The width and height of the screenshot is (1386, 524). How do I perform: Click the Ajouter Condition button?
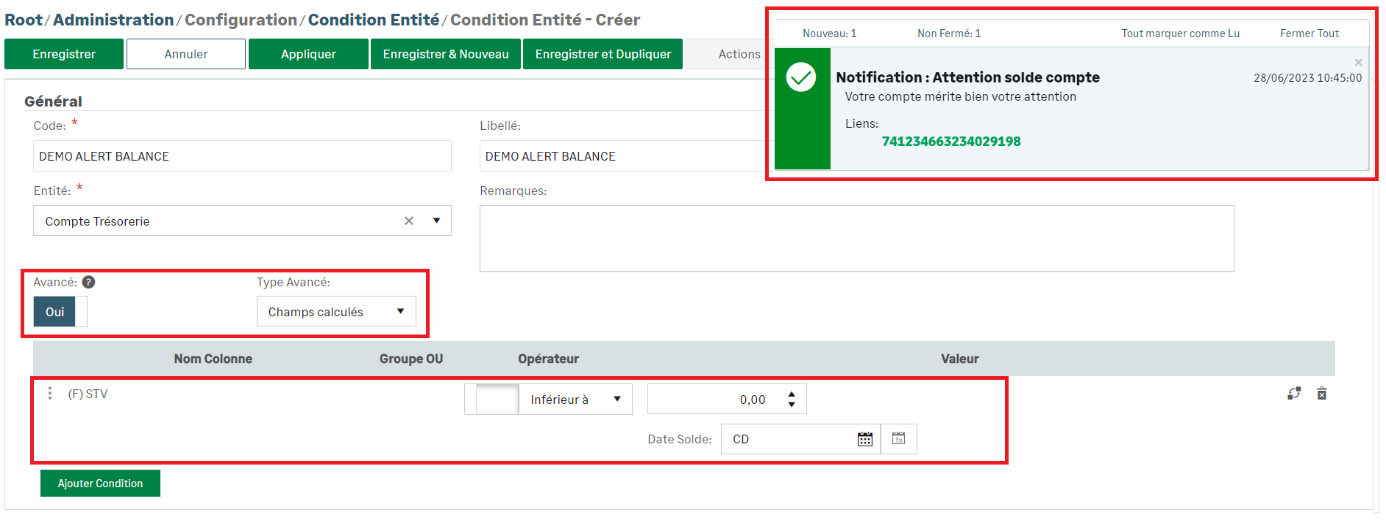click(x=100, y=484)
